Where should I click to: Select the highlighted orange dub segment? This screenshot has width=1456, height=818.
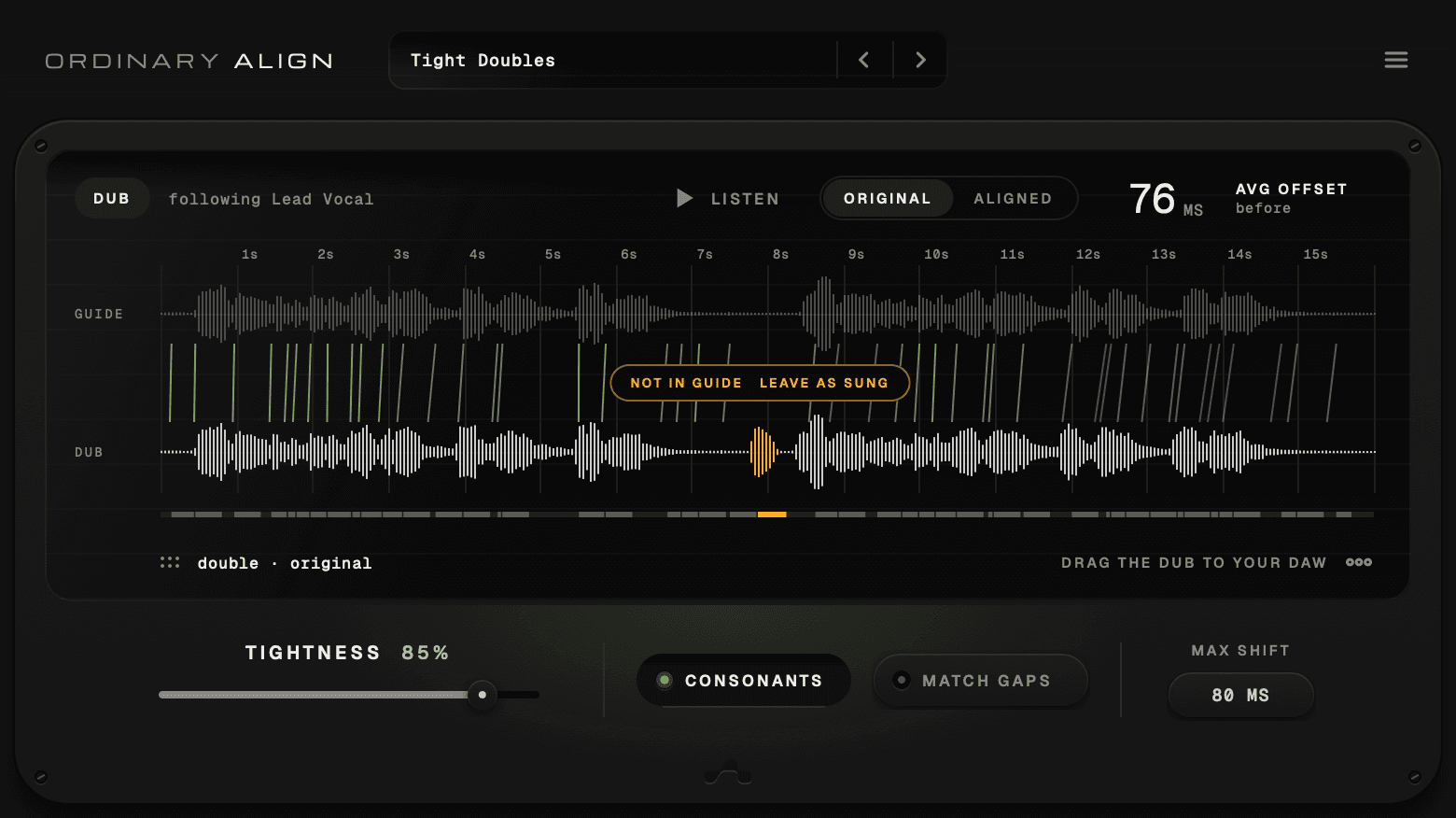tap(763, 452)
